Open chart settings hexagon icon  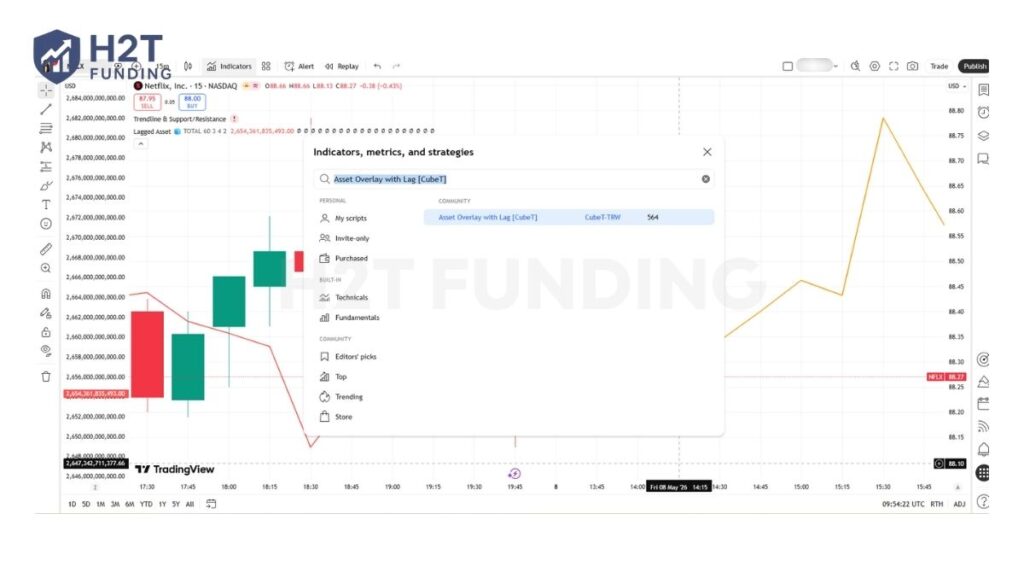(874, 66)
